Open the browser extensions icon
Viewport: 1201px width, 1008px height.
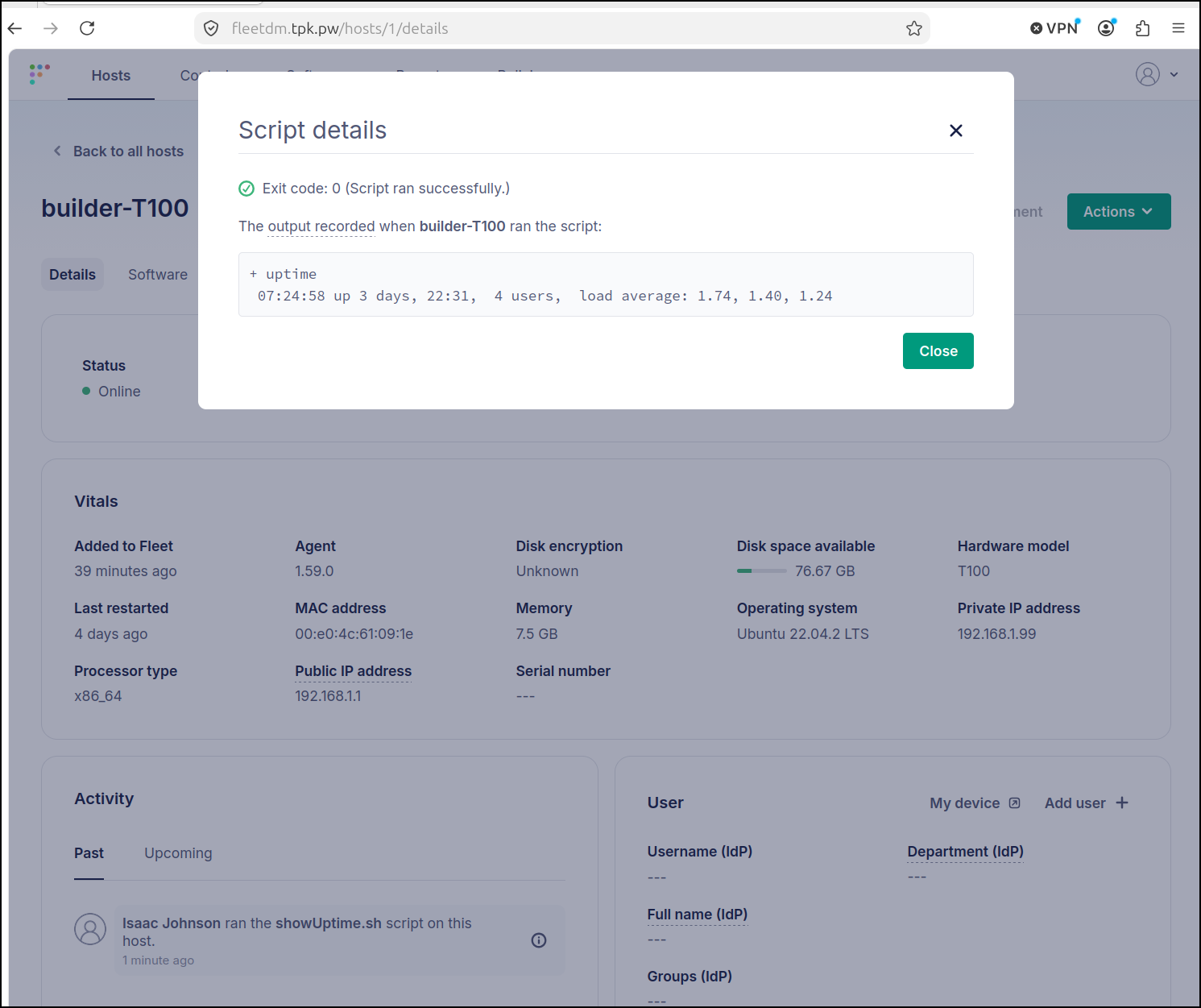point(1142,29)
